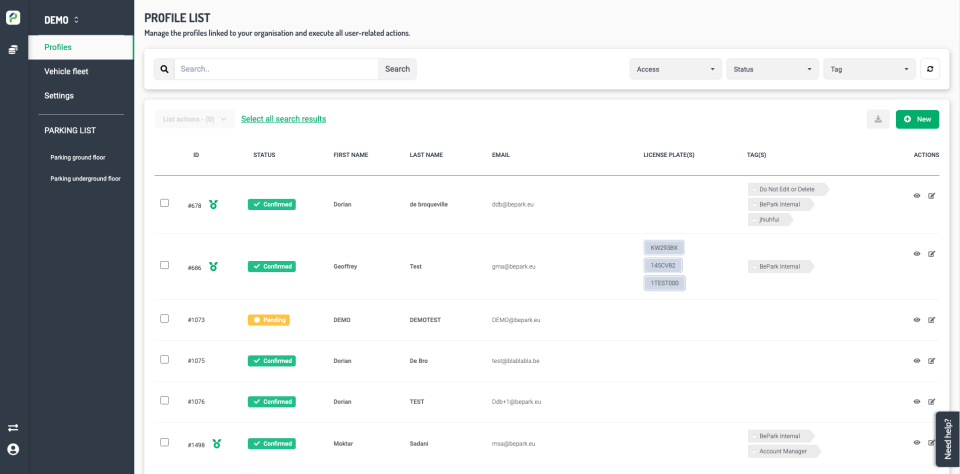960x474 pixels.
Task: Check the box for profile #1075
Action: coord(164,359)
